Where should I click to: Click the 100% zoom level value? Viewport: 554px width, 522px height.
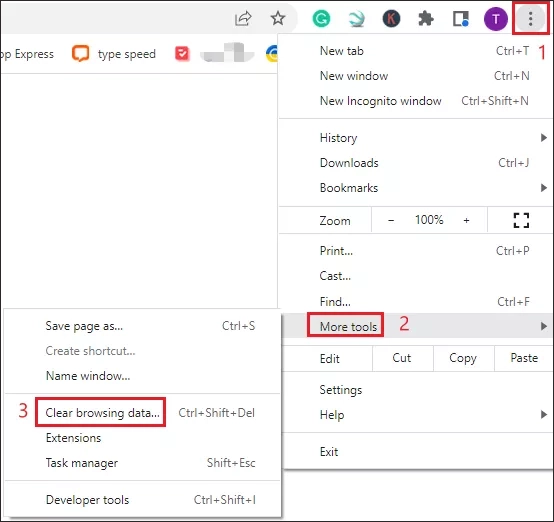coord(429,220)
